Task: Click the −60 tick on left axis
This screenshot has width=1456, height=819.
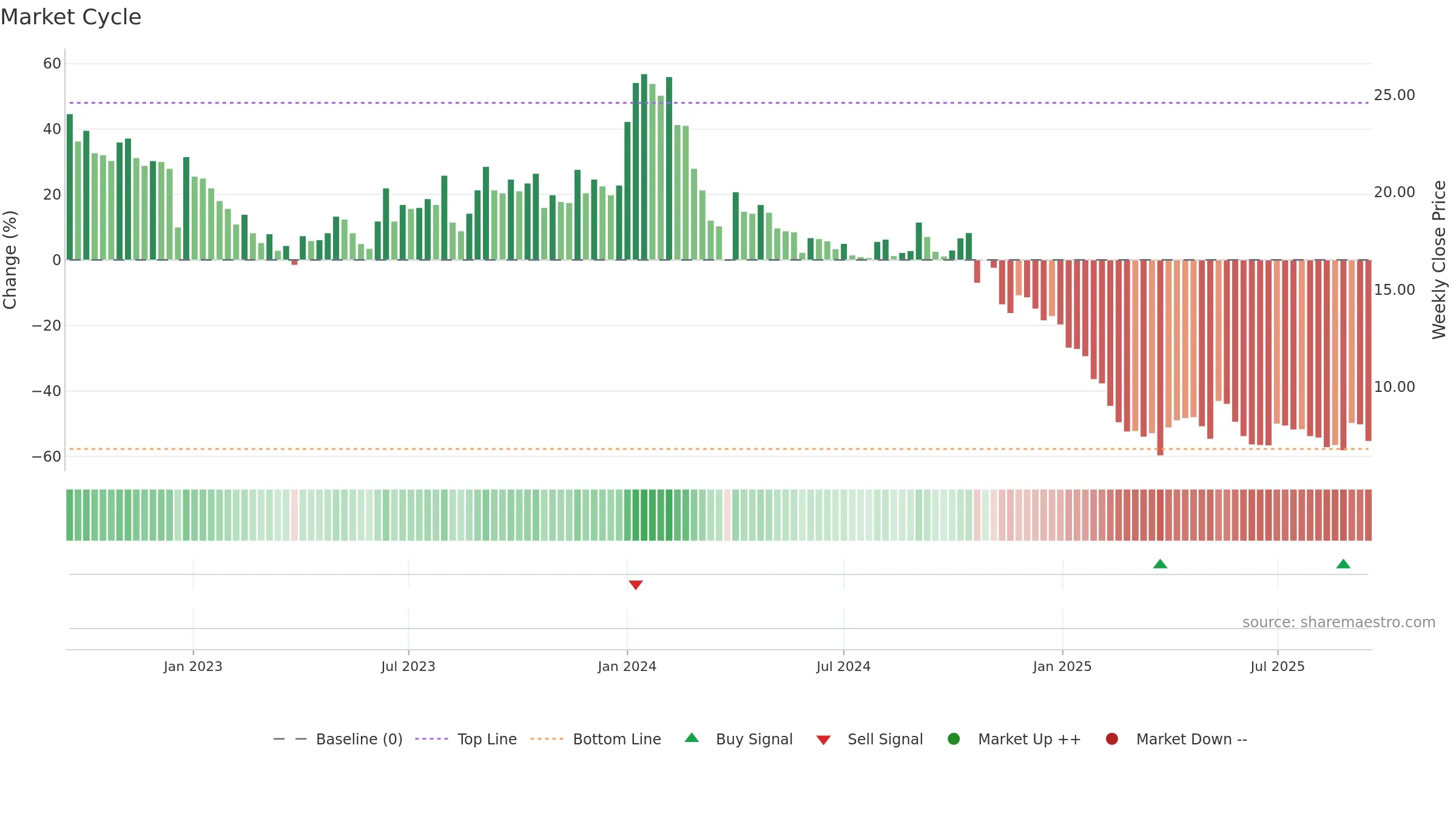Action: coord(47,457)
